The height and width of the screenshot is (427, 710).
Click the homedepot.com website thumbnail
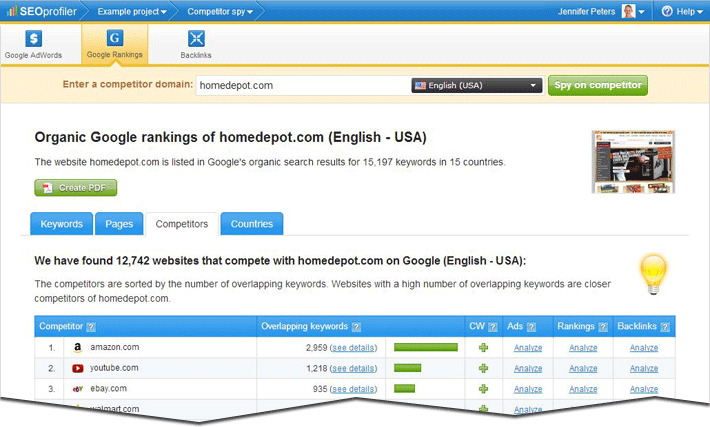click(x=633, y=162)
